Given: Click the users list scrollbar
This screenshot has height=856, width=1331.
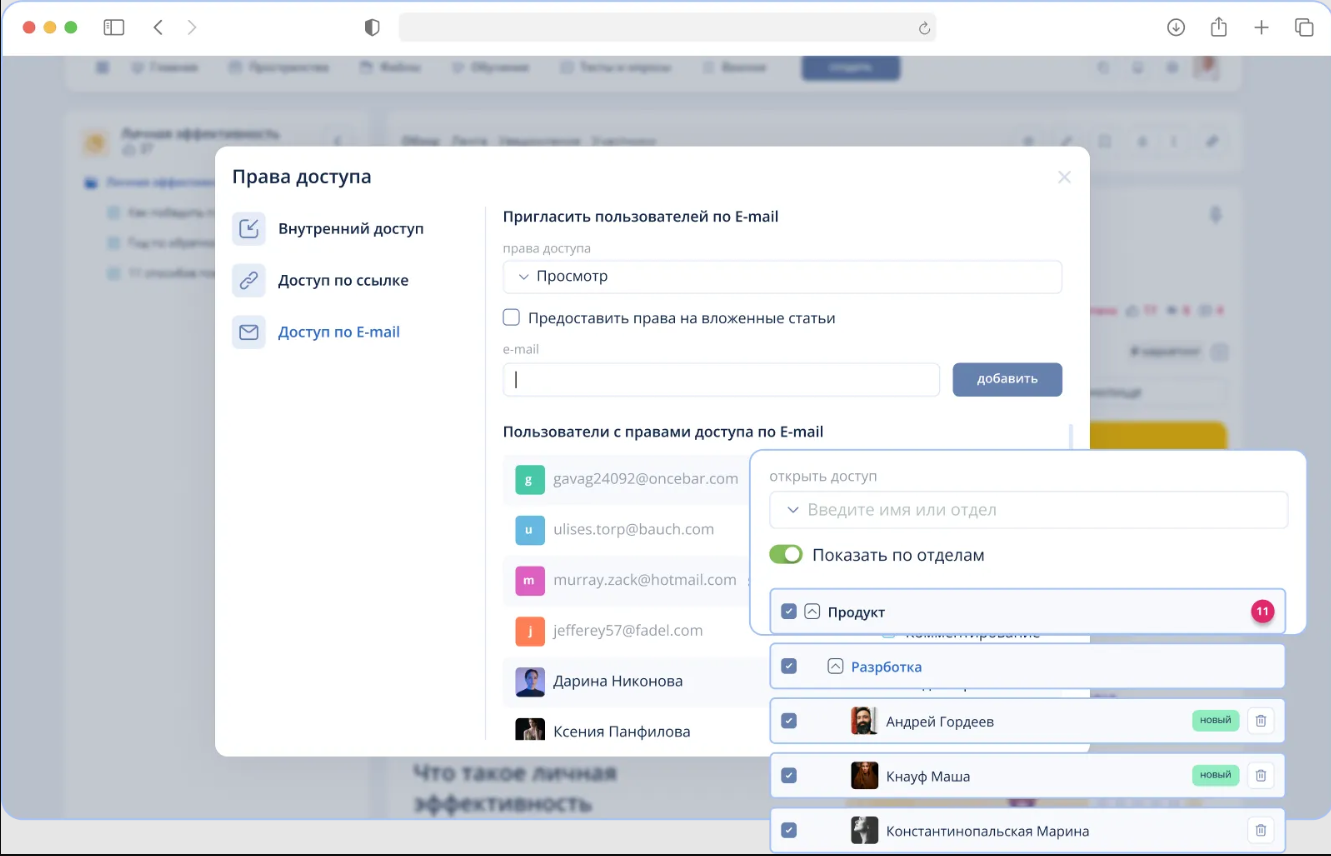Looking at the screenshot, I should [x=1071, y=438].
